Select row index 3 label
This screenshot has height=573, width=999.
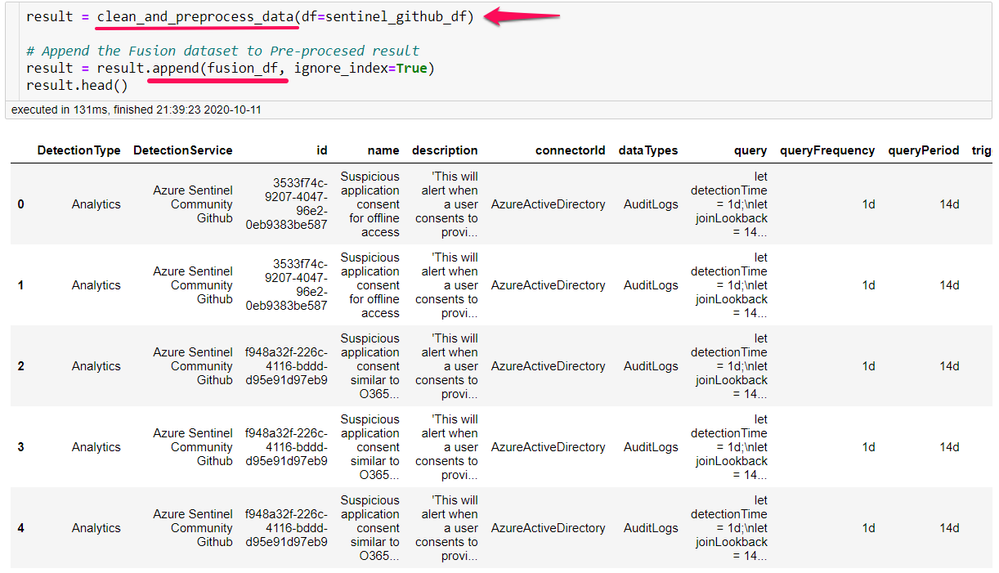coord(21,447)
